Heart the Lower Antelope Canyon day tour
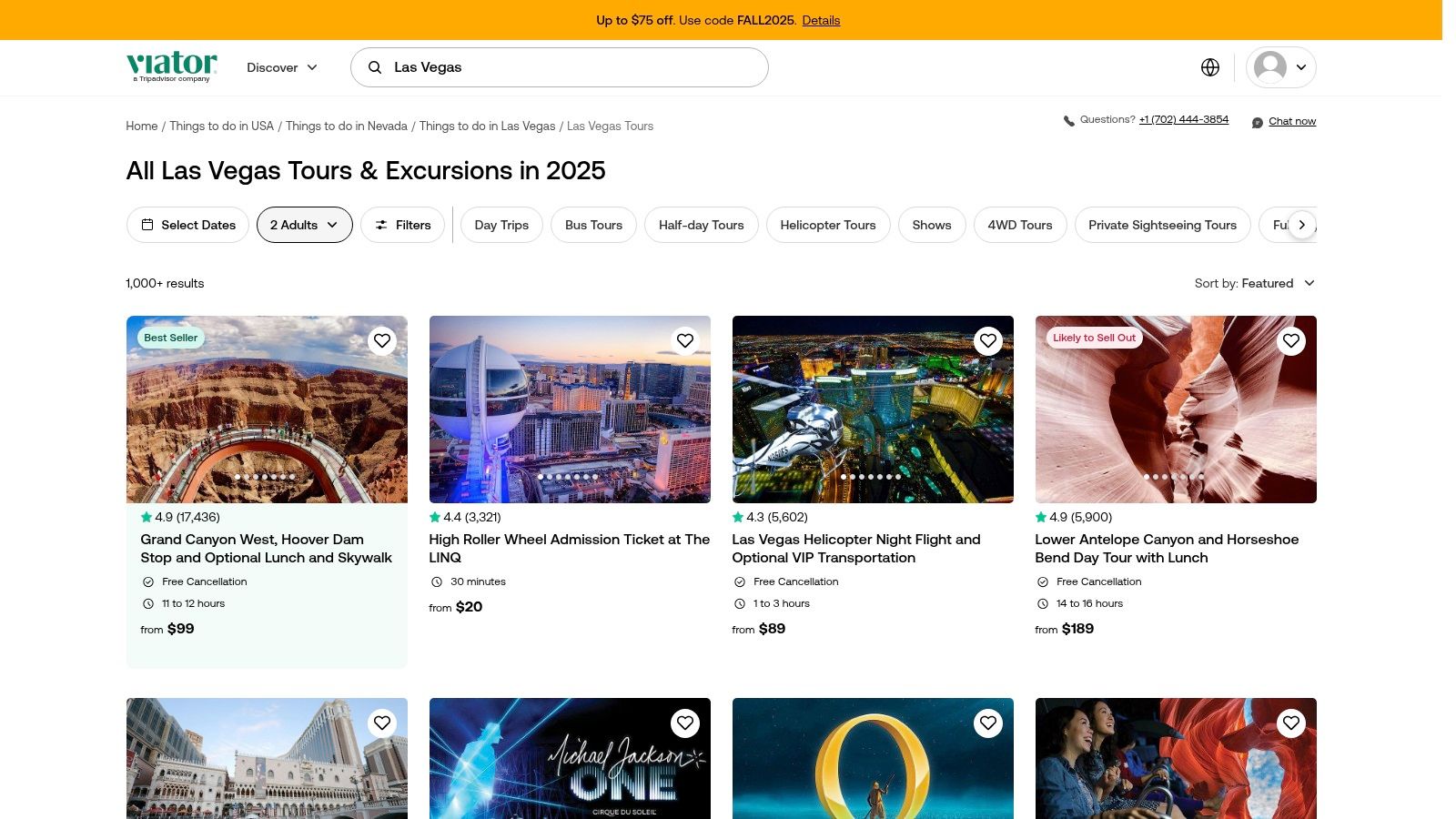The image size is (1456, 819). click(x=1290, y=340)
